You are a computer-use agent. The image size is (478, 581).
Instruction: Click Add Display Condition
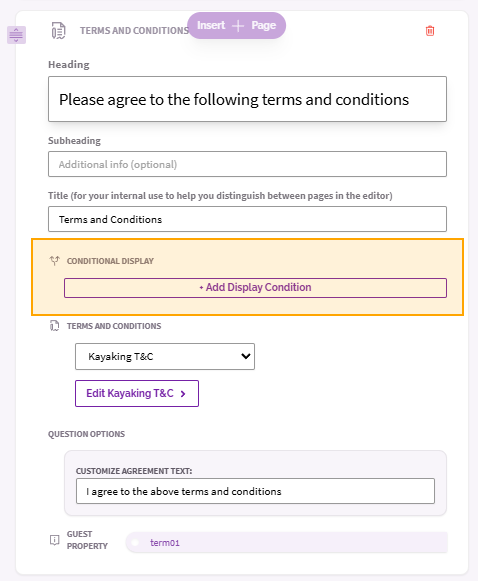click(255, 288)
